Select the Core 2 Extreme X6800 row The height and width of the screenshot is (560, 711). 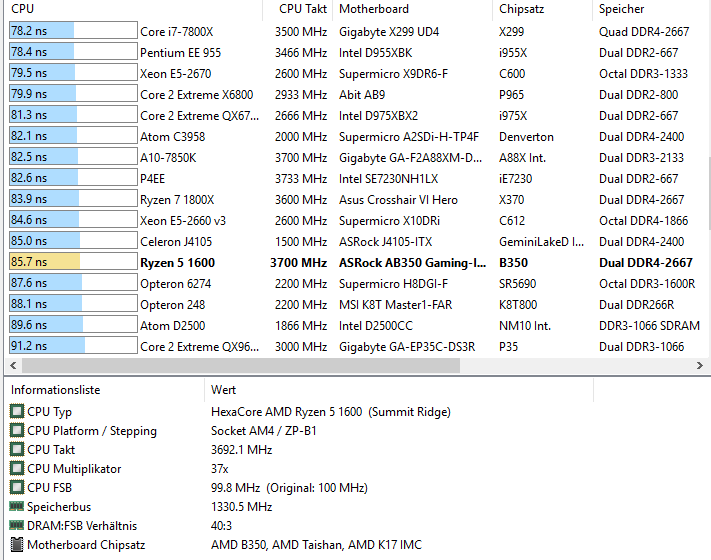pyautogui.click(x=358, y=94)
